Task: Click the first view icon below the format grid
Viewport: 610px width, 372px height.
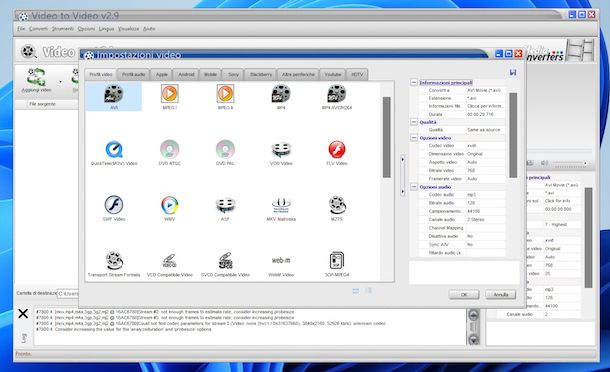Action: pos(356,291)
